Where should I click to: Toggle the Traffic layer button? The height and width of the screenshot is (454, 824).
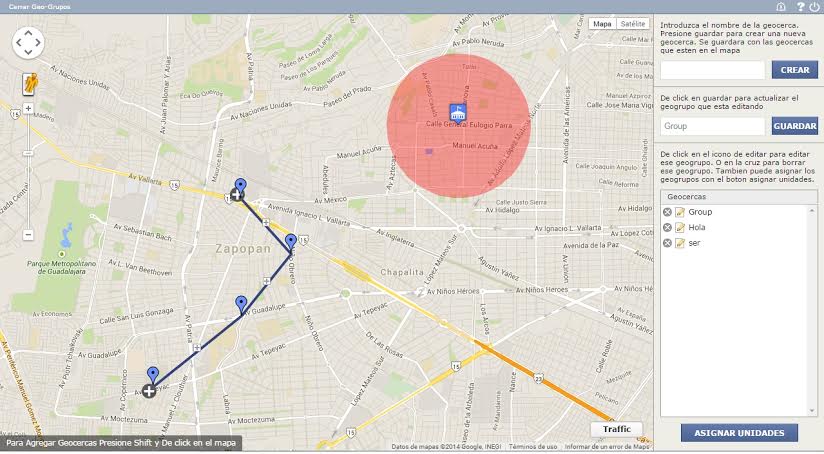point(616,429)
